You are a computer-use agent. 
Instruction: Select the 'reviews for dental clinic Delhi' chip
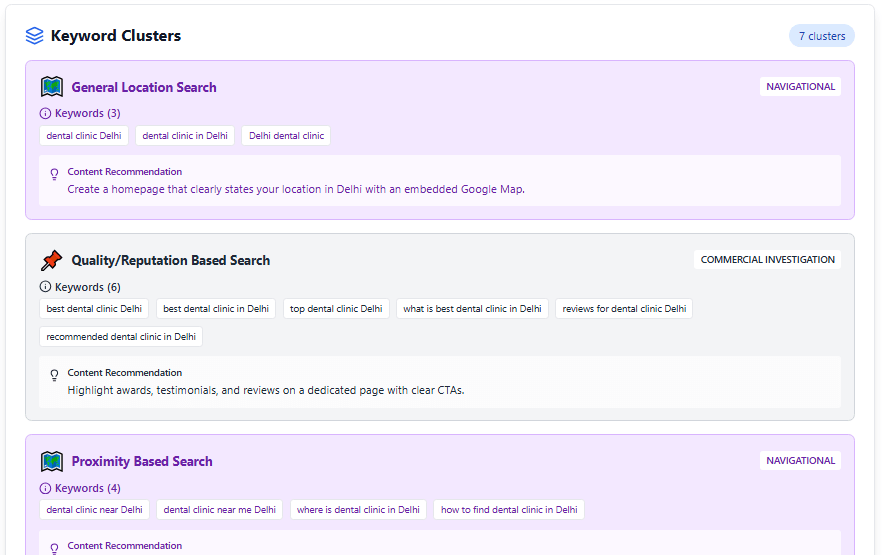tap(624, 309)
